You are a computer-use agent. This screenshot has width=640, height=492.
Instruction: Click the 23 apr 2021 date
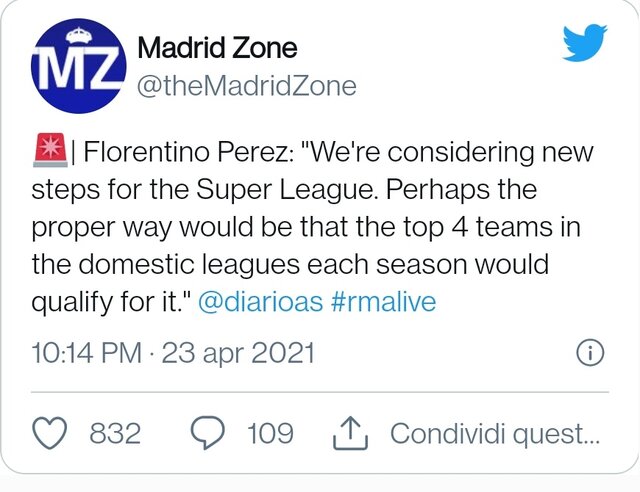click(x=238, y=352)
